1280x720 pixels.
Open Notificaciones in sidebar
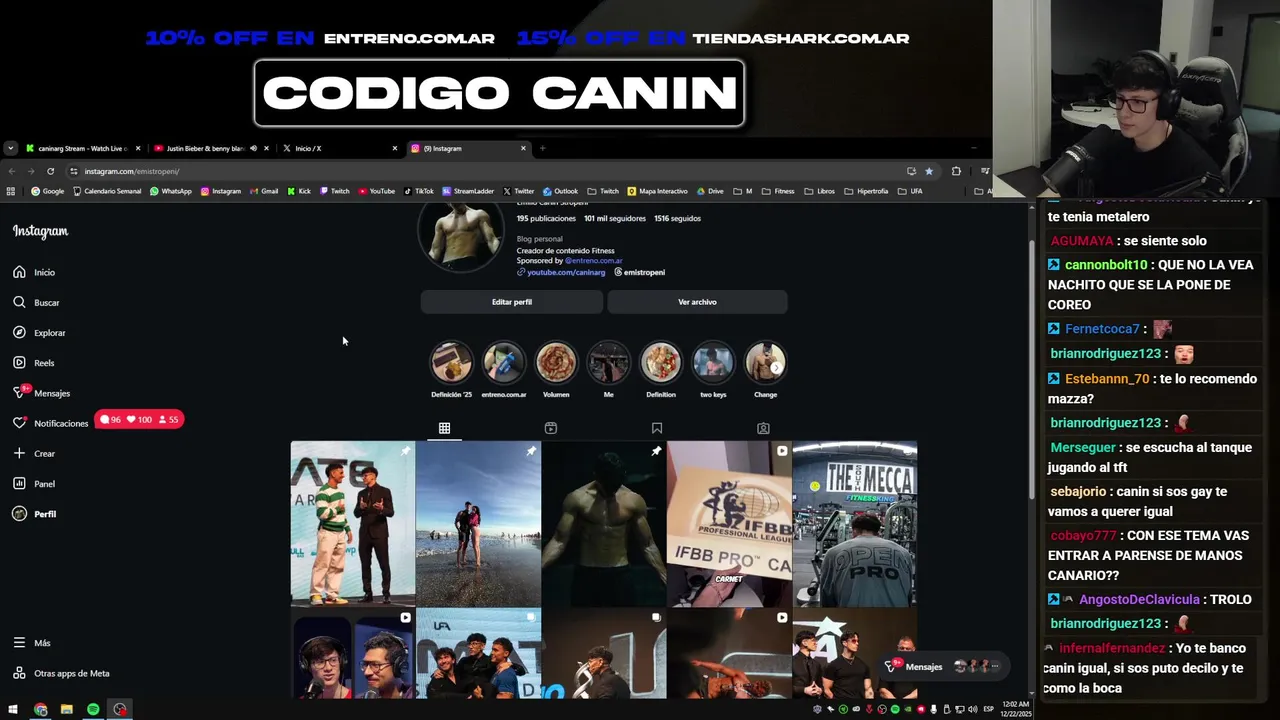[50, 423]
